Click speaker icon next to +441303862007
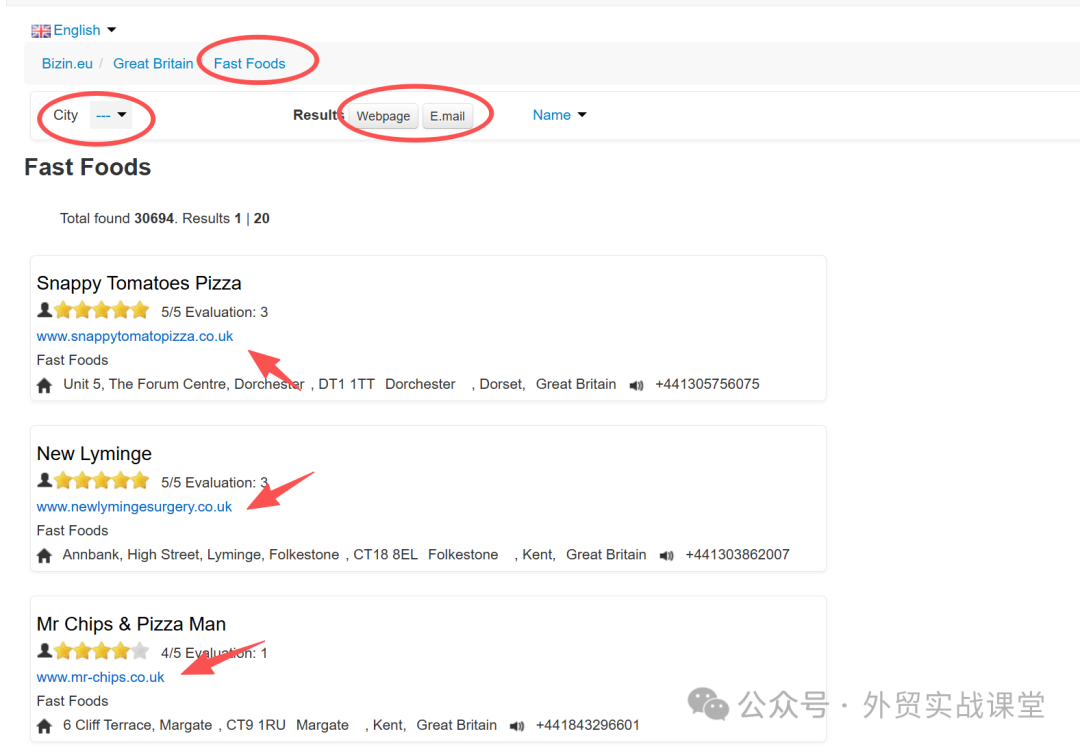This screenshot has height=749, width=1080. click(x=667, y=556)
